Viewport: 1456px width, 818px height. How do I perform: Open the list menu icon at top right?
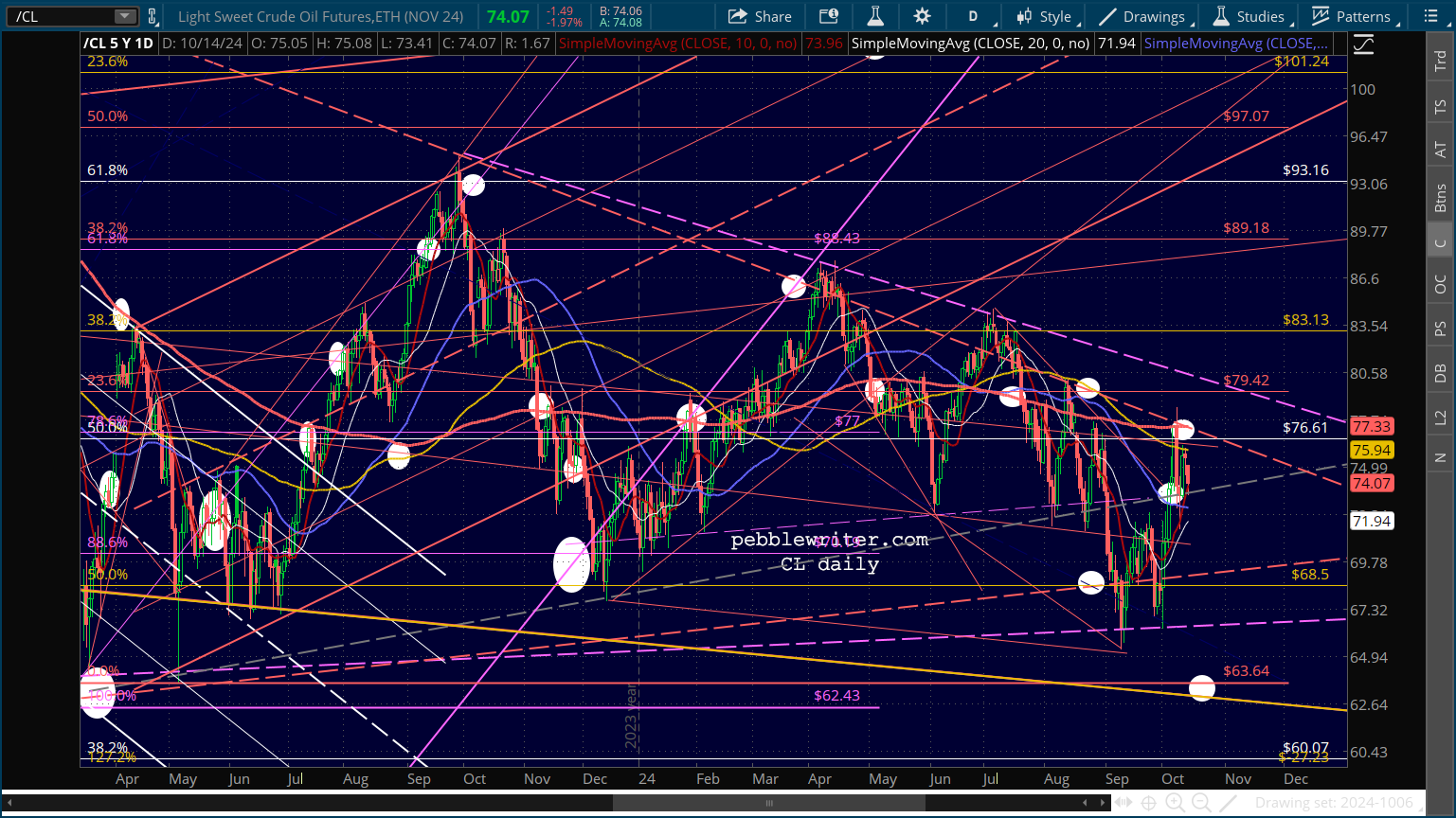point(1431,16)
